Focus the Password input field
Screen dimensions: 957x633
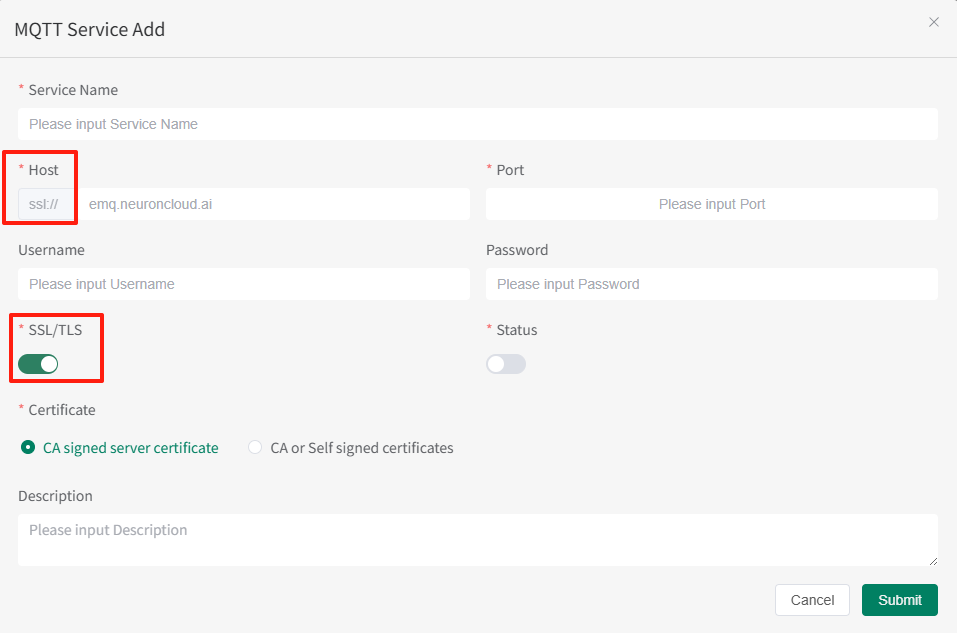tap(711, 284)
